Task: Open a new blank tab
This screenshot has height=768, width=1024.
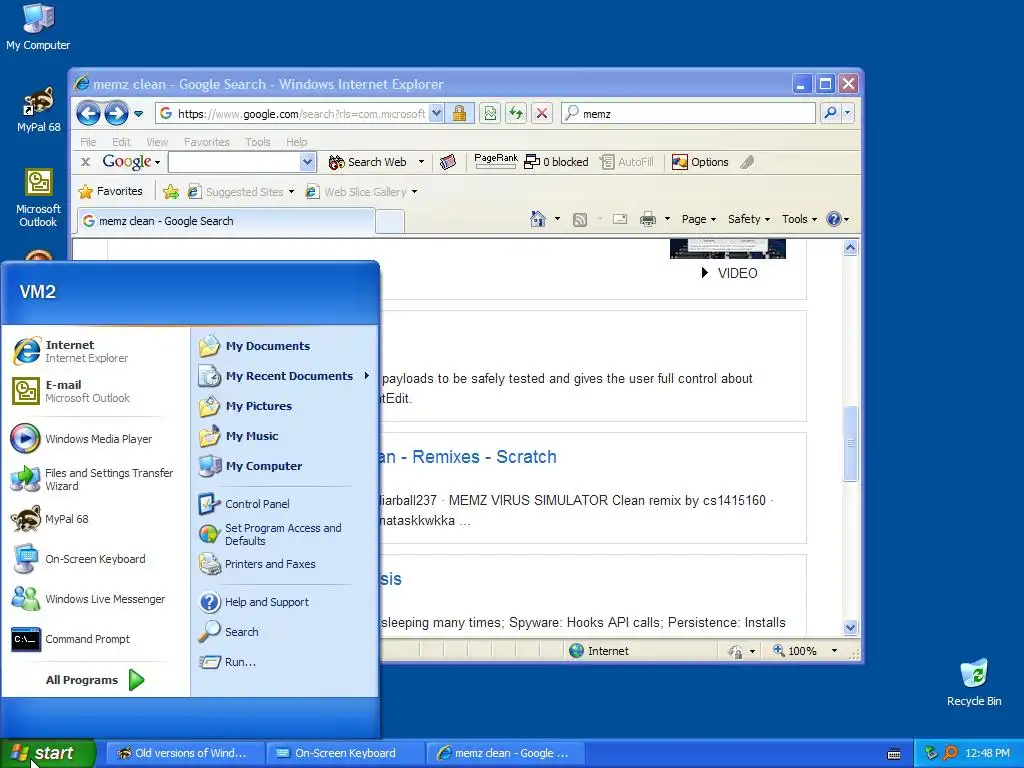Action: 390,222
